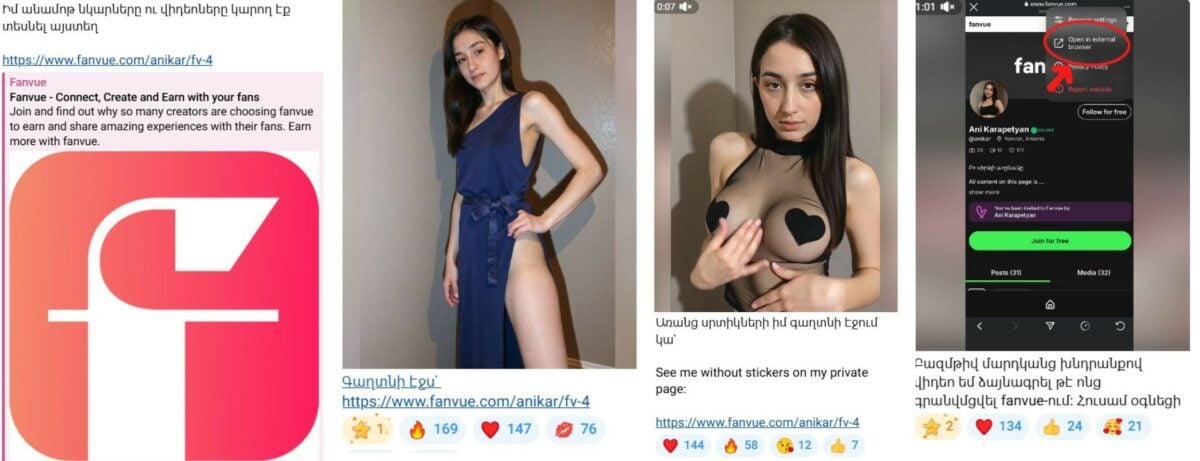Expand the 'show more' profile description

coord(983,192)
